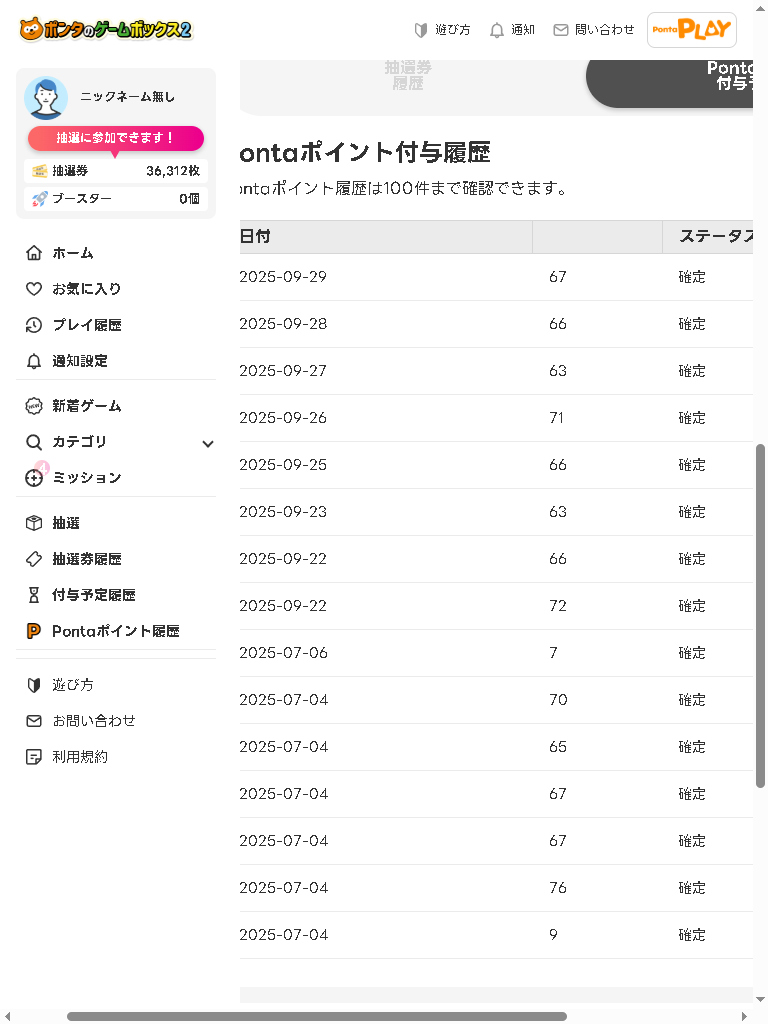Click the Ponta Game Box 2 logo
This screenshot has width=768, height=1024.
click(105, 29)
